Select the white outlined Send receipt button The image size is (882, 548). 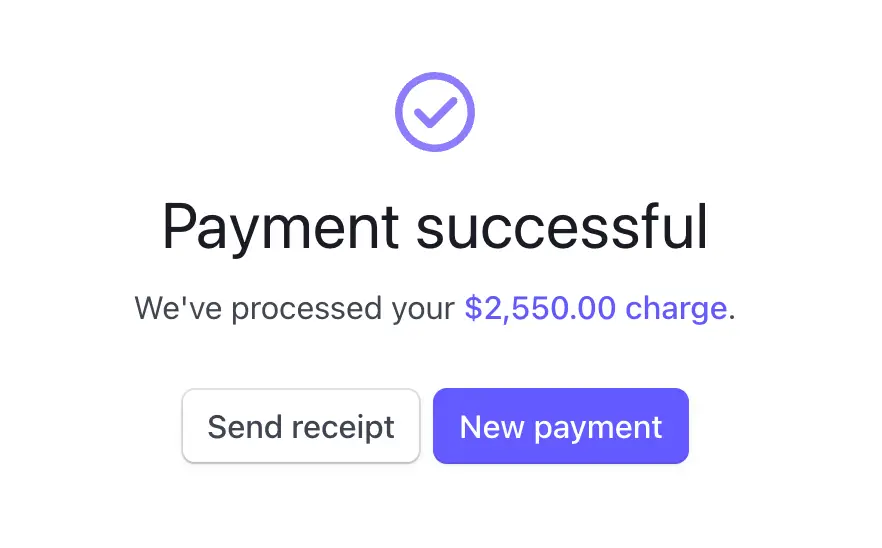pos(301,427)
